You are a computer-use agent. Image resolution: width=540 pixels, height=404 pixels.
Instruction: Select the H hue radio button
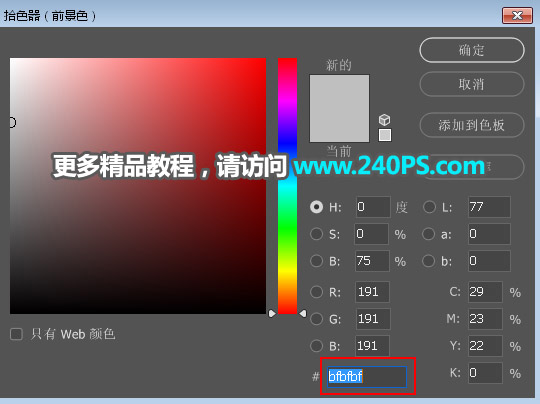pyautogui.click(x=316, y=207)
